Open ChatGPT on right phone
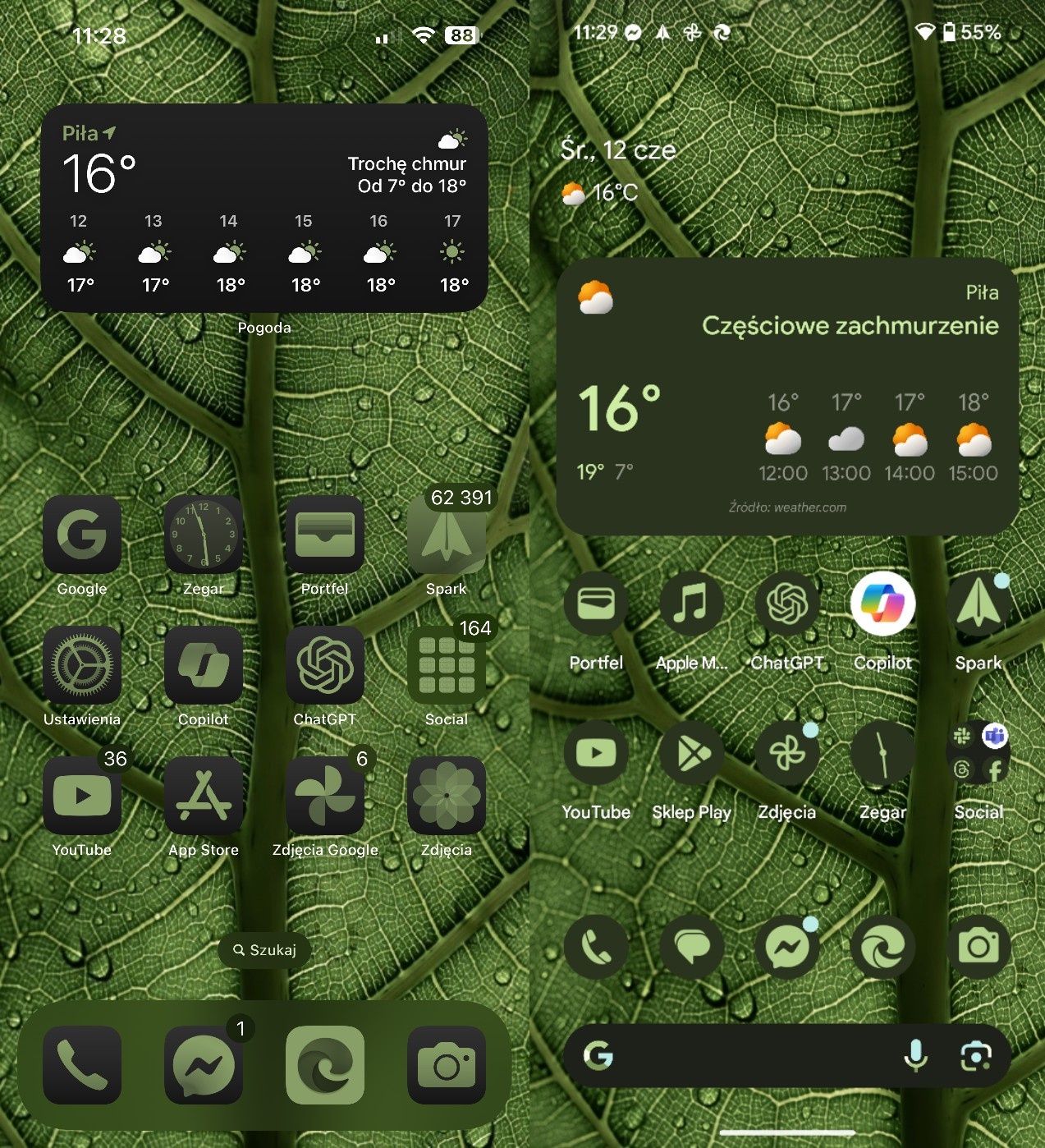This screenshot has height=1148, width=1045. pos(787,604)
